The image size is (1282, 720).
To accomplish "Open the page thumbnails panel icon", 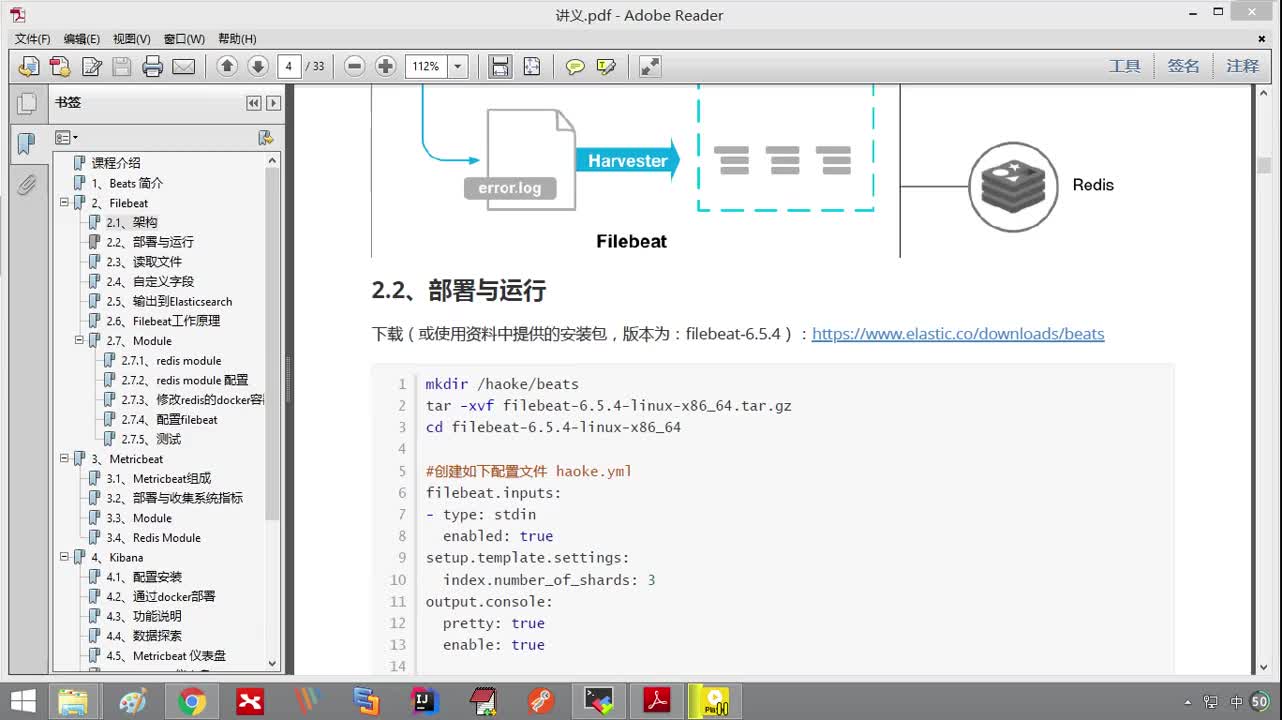I will (27, 103).
